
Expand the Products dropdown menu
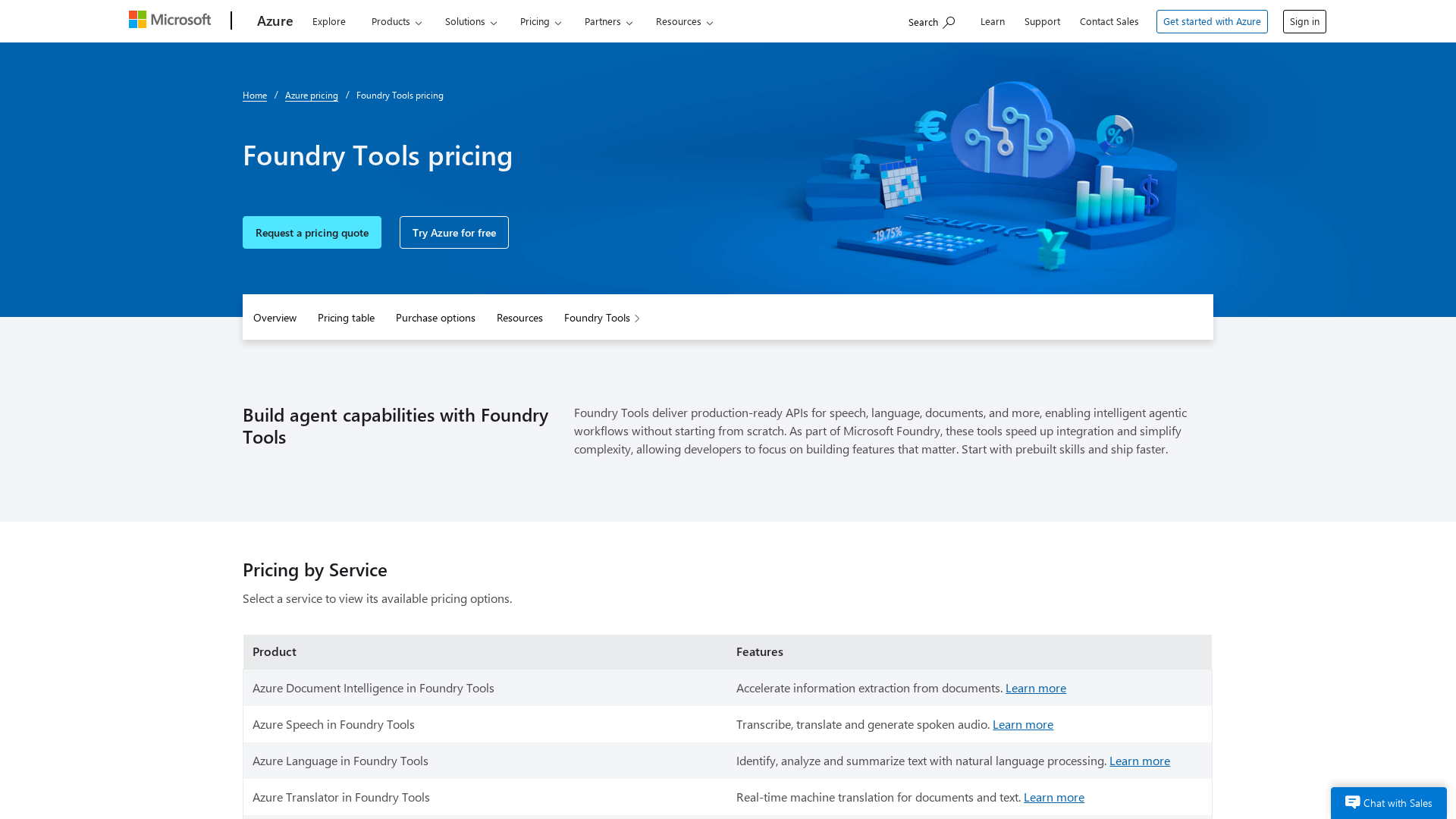click(x=396, y=21)
